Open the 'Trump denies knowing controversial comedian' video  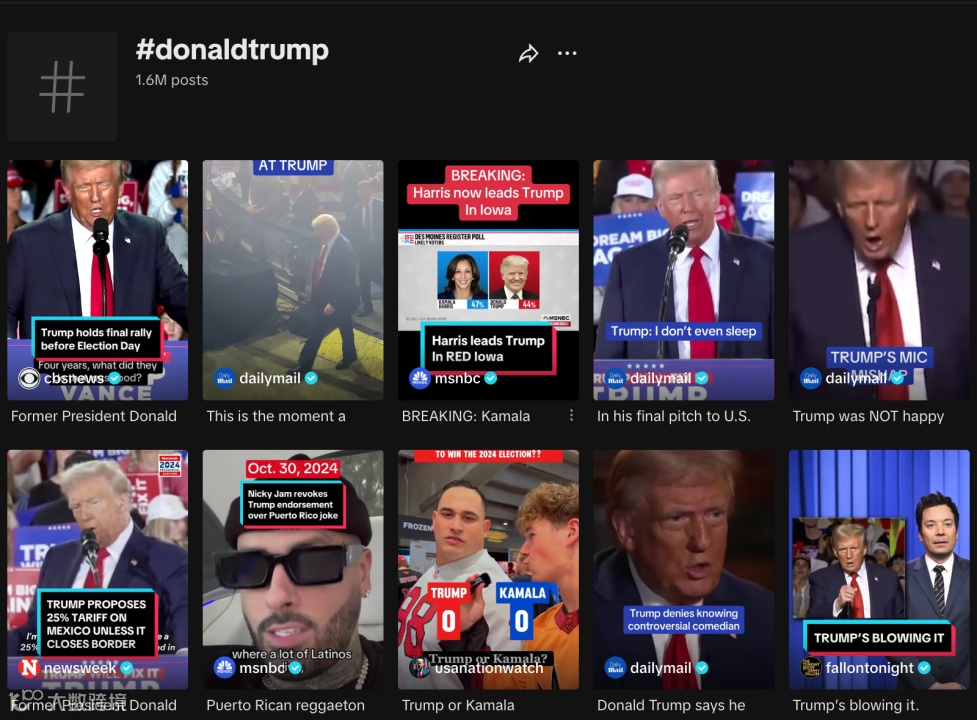coord(684,569)
